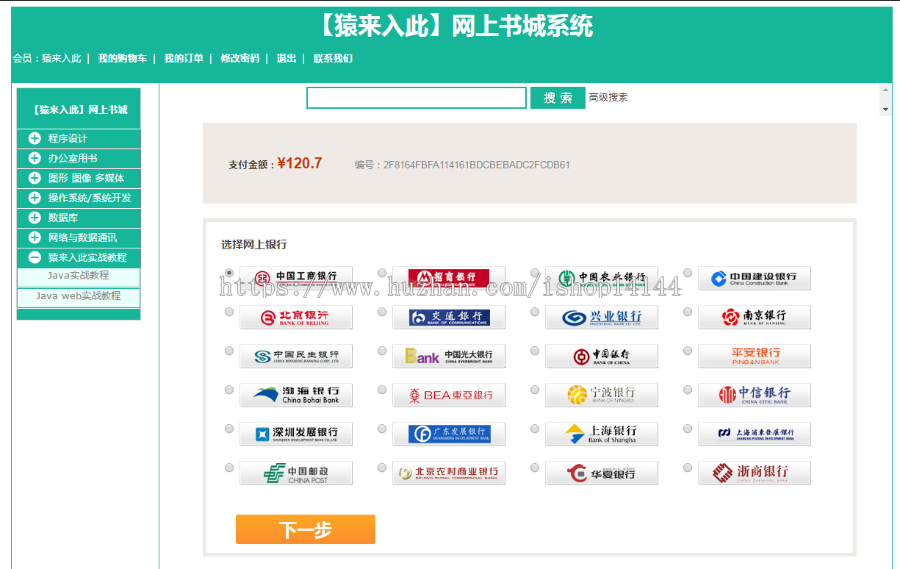
Task: Click the 选择网上银行 heading
Action: [x=254, y=245]
